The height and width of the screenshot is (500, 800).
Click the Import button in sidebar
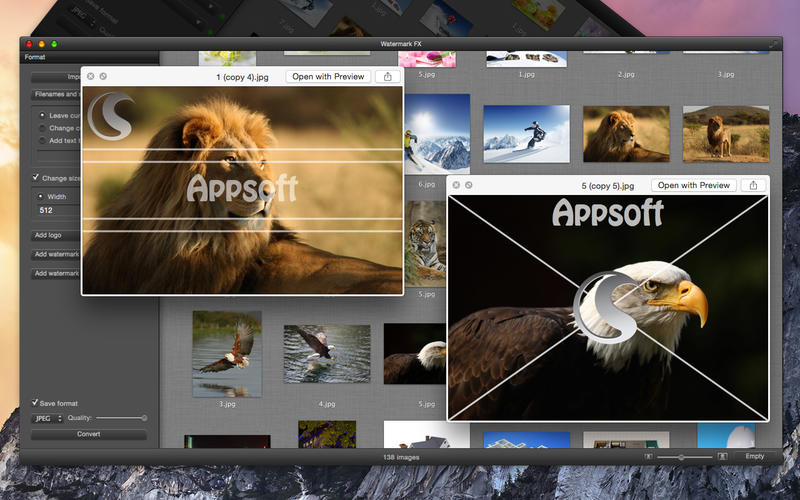point(56,77)
